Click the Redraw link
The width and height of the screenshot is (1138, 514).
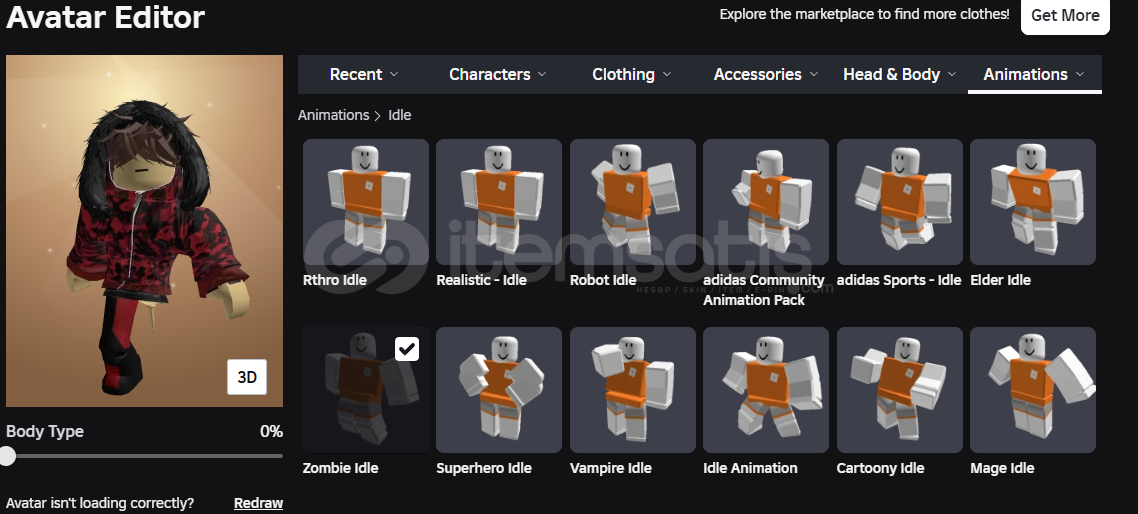pyautogui.click(x=258, y=503)
